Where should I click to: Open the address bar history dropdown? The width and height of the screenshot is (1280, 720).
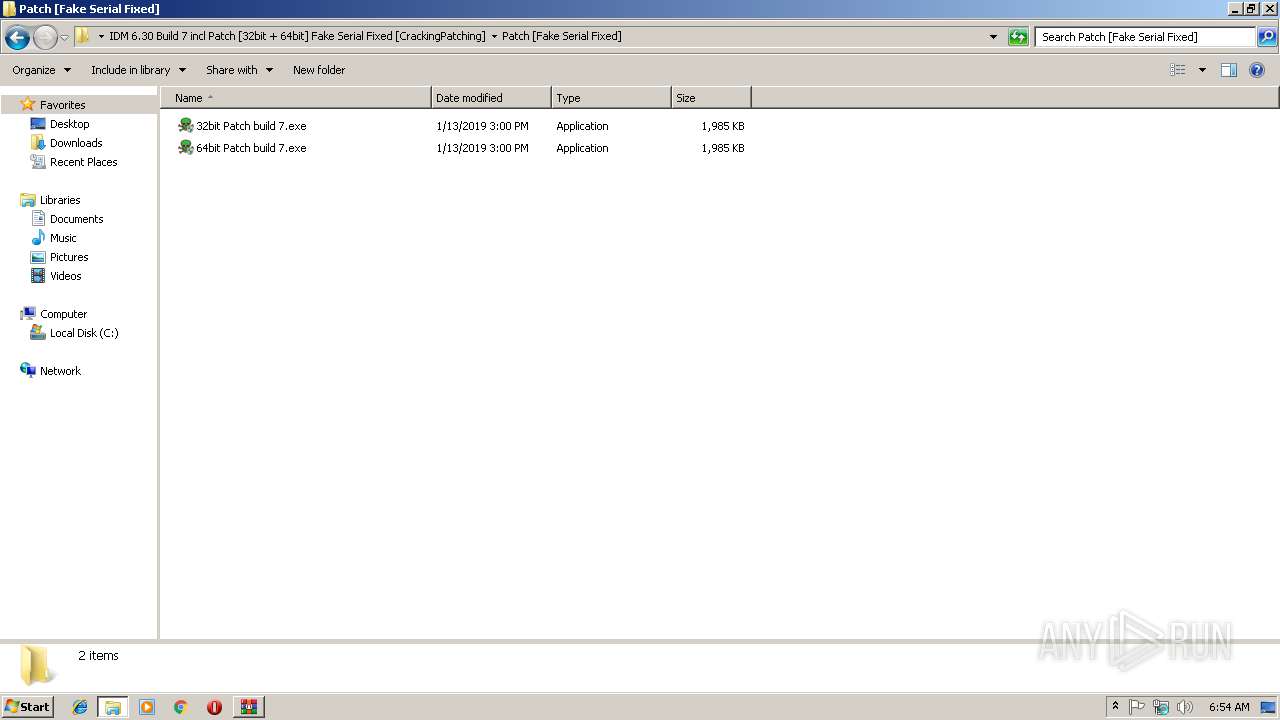(993, 37)
